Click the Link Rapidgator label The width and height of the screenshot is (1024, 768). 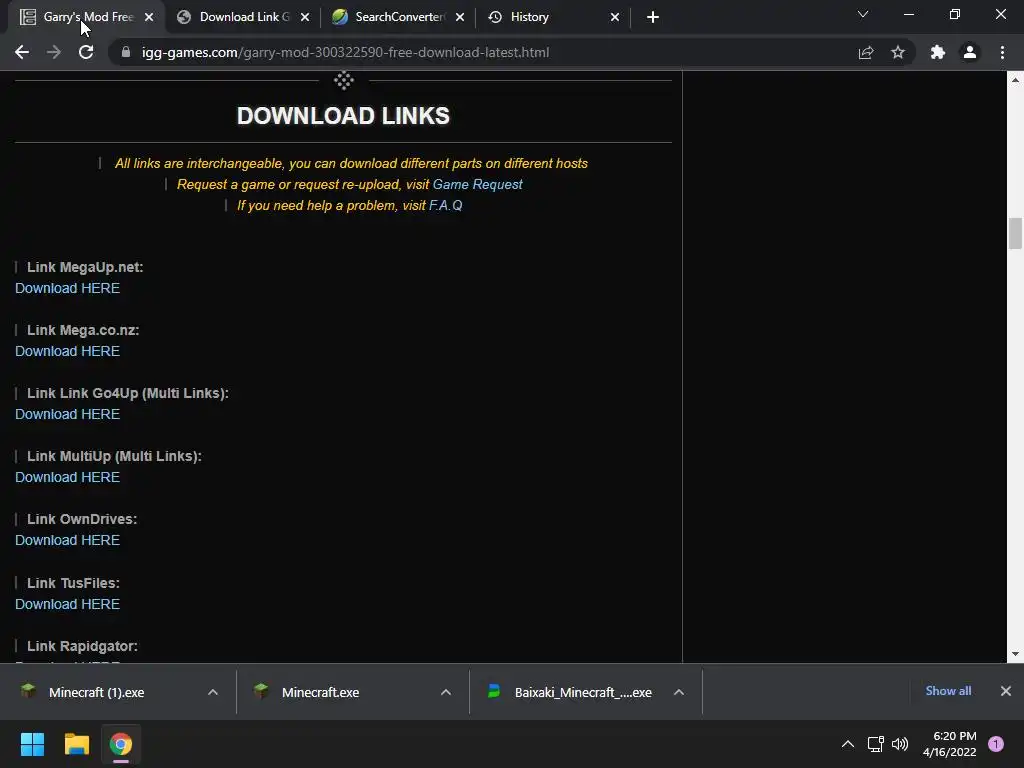coord(82,646)
